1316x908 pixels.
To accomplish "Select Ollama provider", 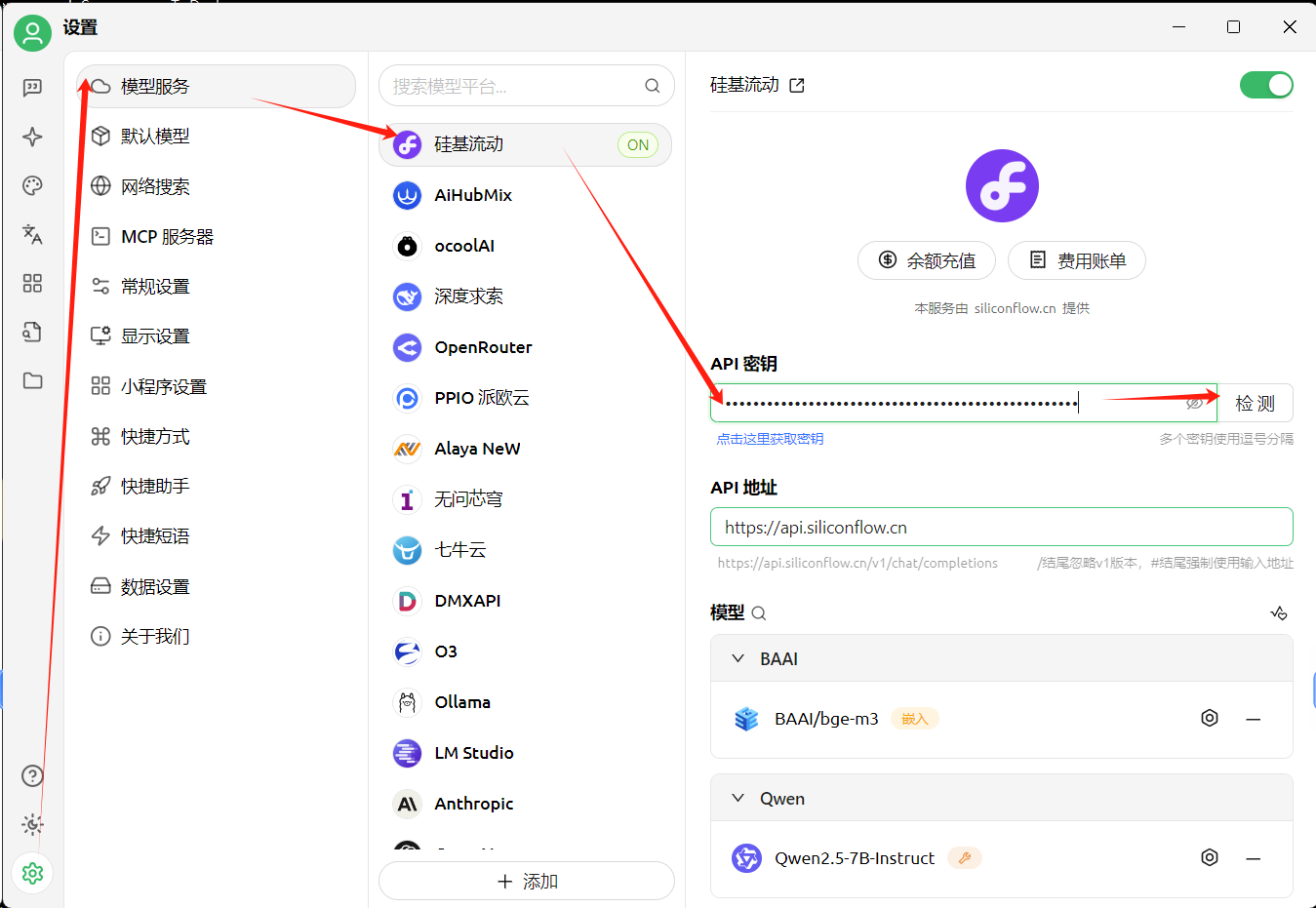I will (x=526, y=702).
